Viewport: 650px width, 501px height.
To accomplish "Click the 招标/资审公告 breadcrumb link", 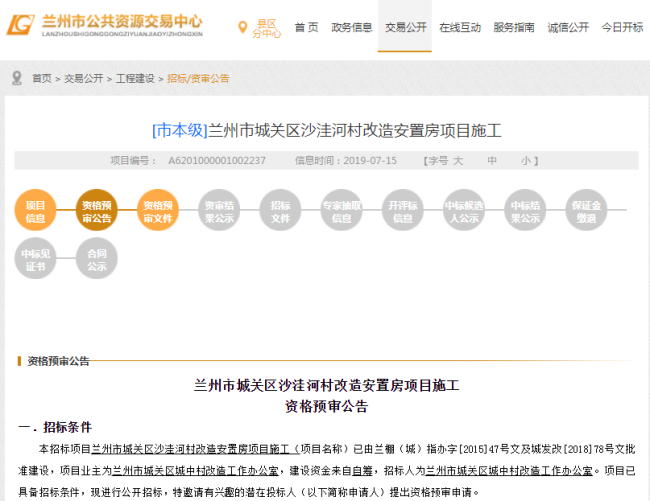I will click(x=198, y=78).
